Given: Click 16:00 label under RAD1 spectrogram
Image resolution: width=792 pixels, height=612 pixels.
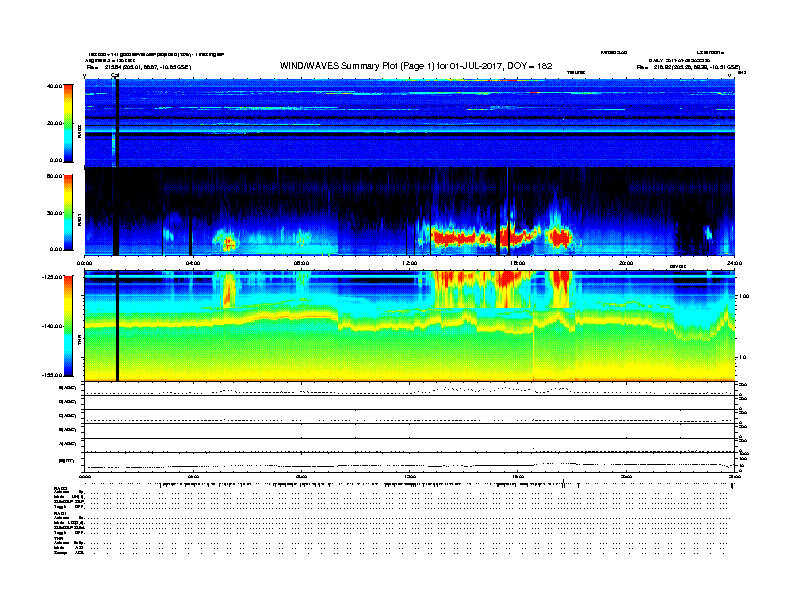Looking at the screenshot, I should coord(518,263).
